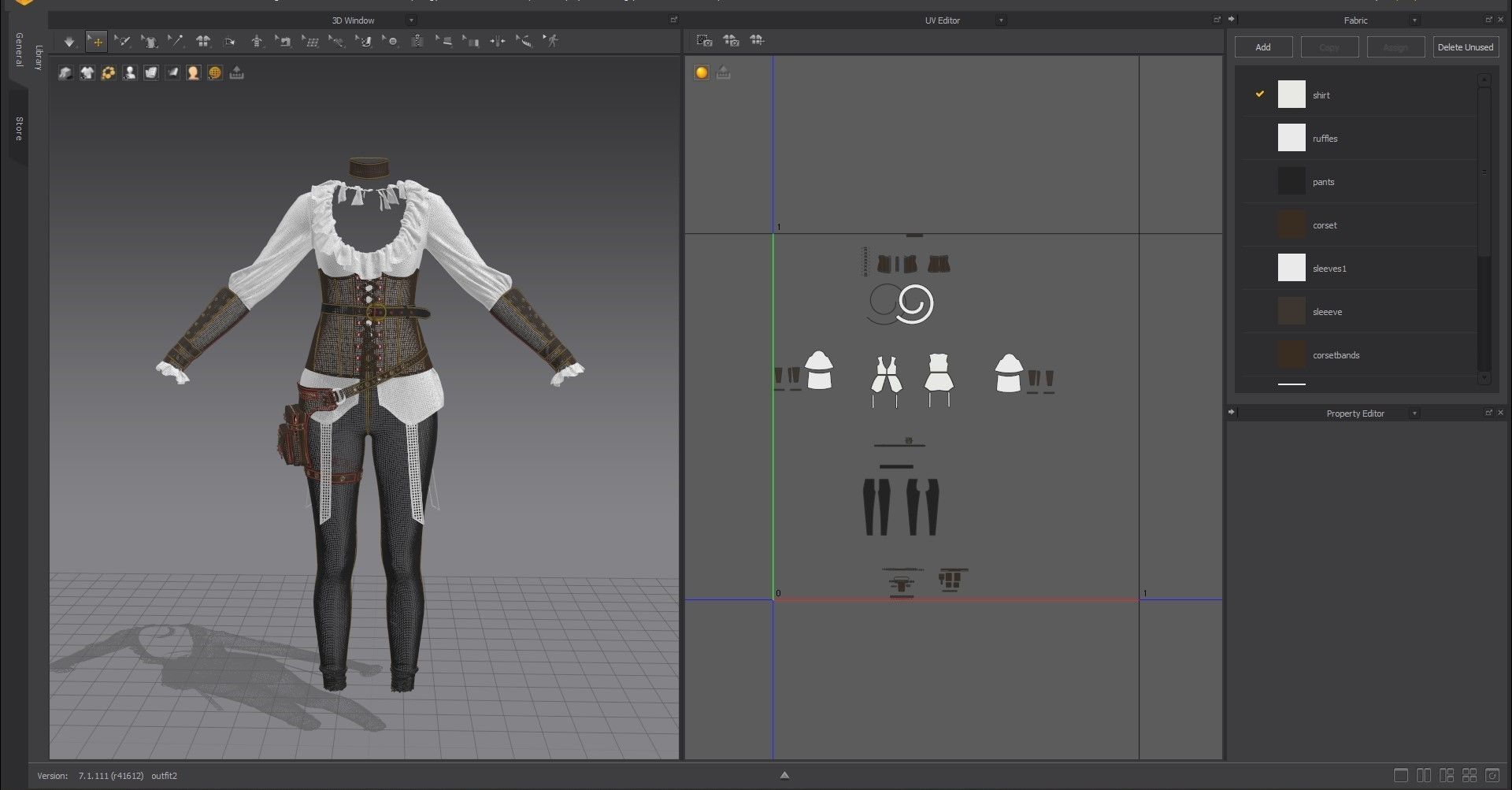Open the Library side tab
The image size is (1512, 790).
(x=39, y=57)
